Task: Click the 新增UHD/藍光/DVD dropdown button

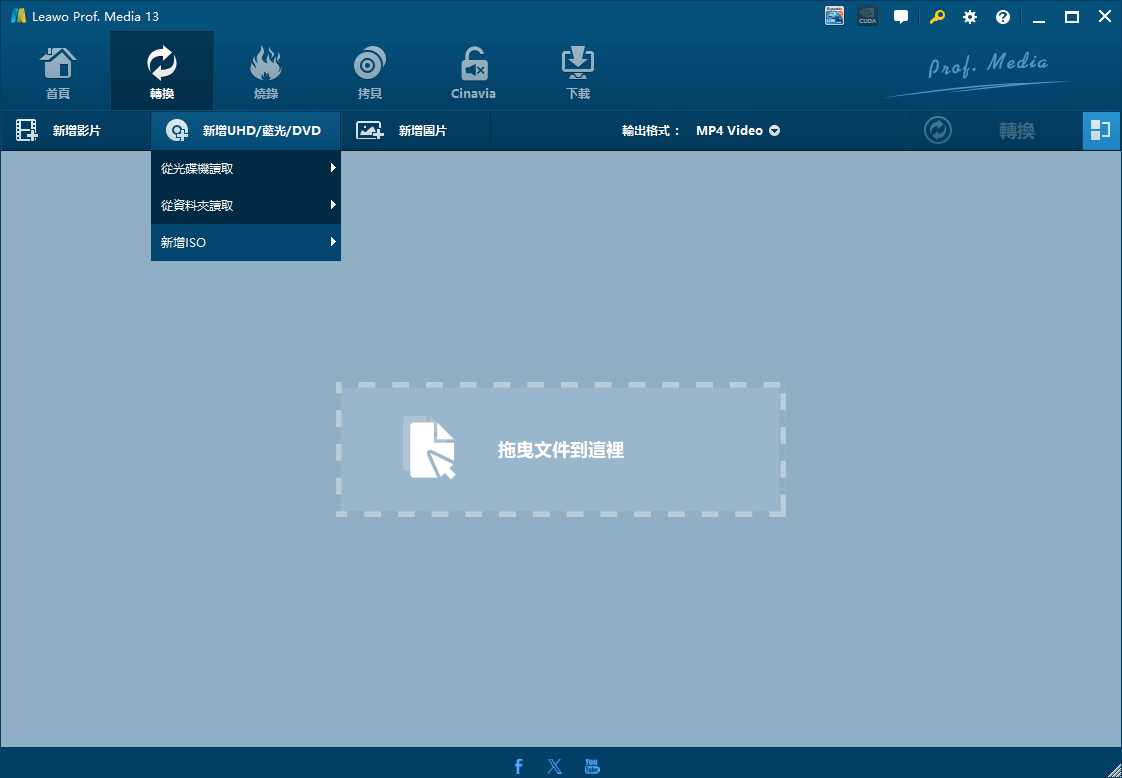Action: [245, 131]
